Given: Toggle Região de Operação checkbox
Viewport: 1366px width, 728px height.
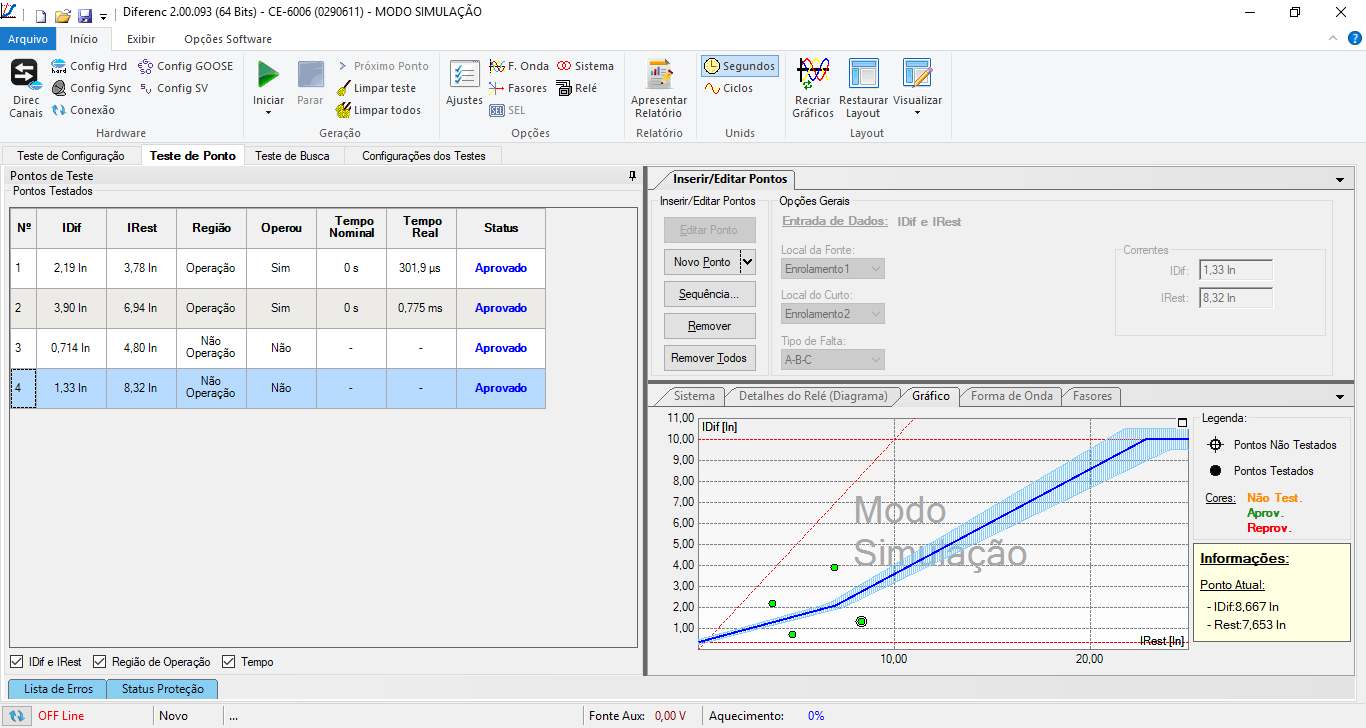Looking at the screenshot, I should (100, 662).
